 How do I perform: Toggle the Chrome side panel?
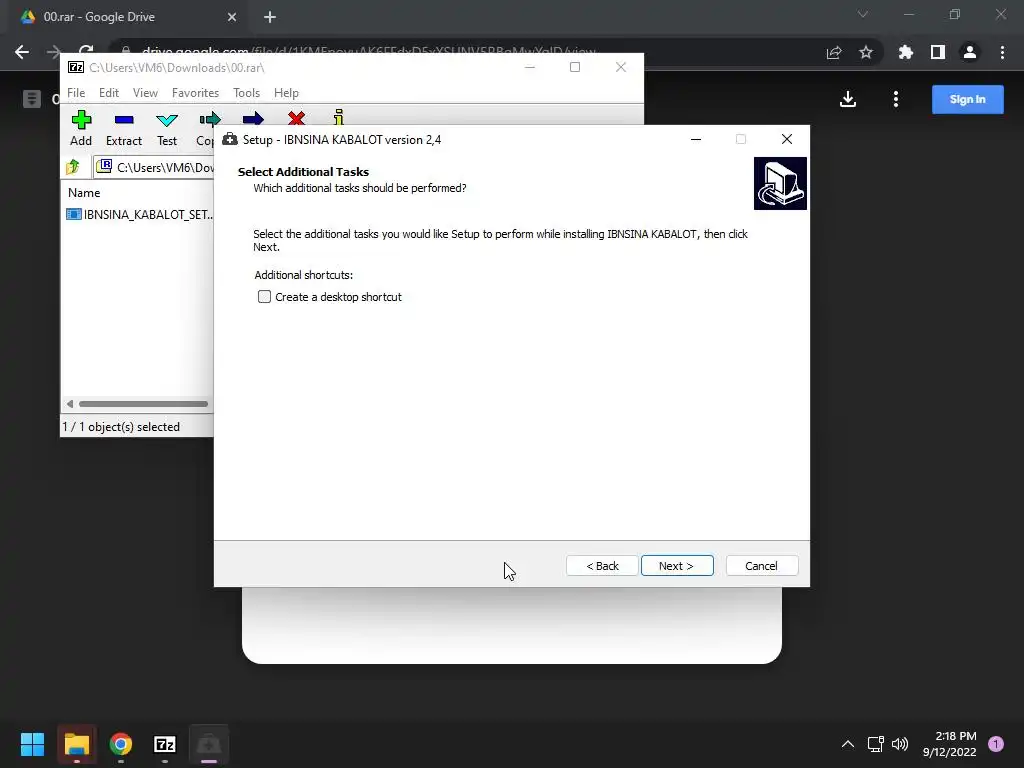(x=938, y=52)
